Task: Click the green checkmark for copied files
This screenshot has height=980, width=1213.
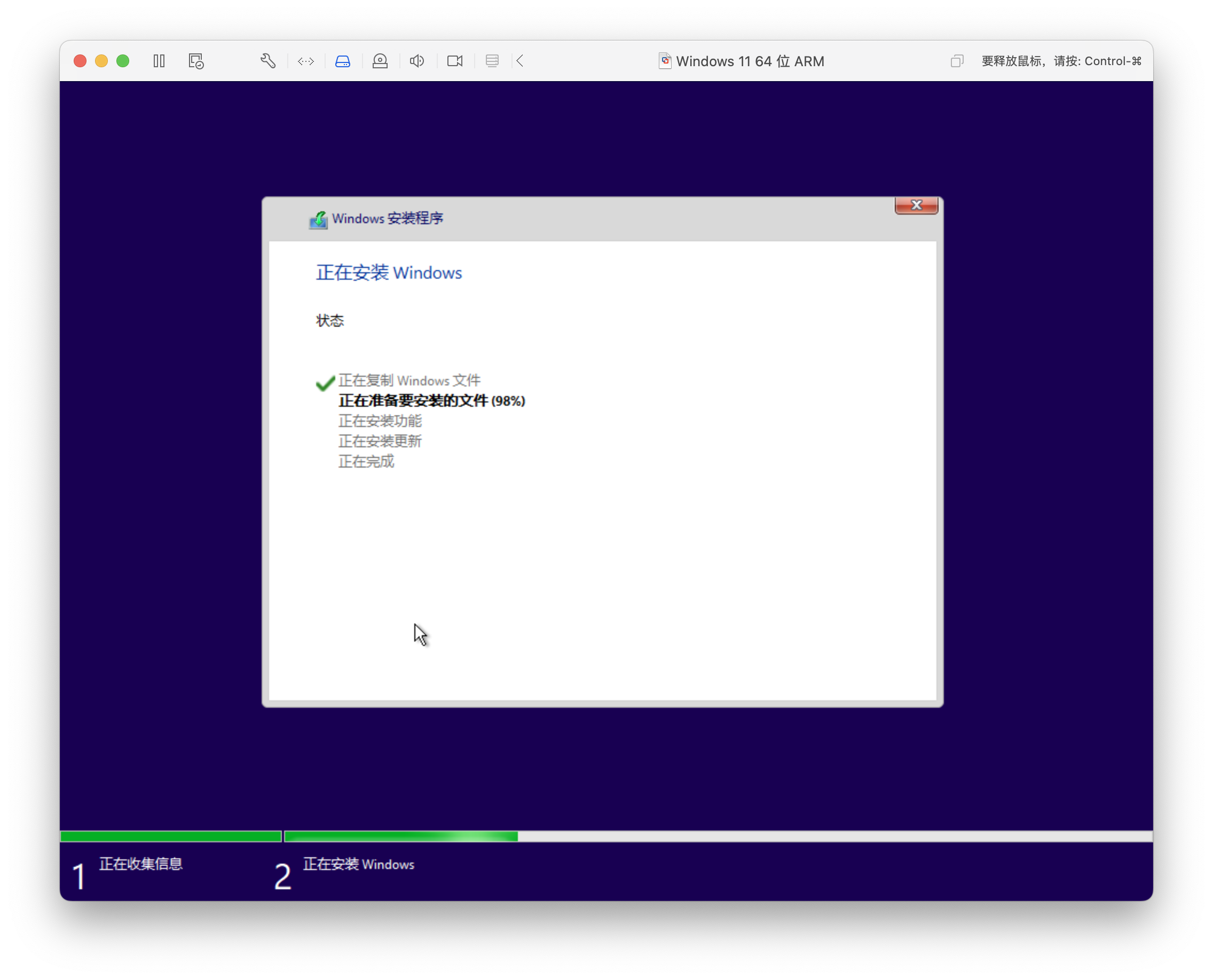Action: [x=325, y=383]
